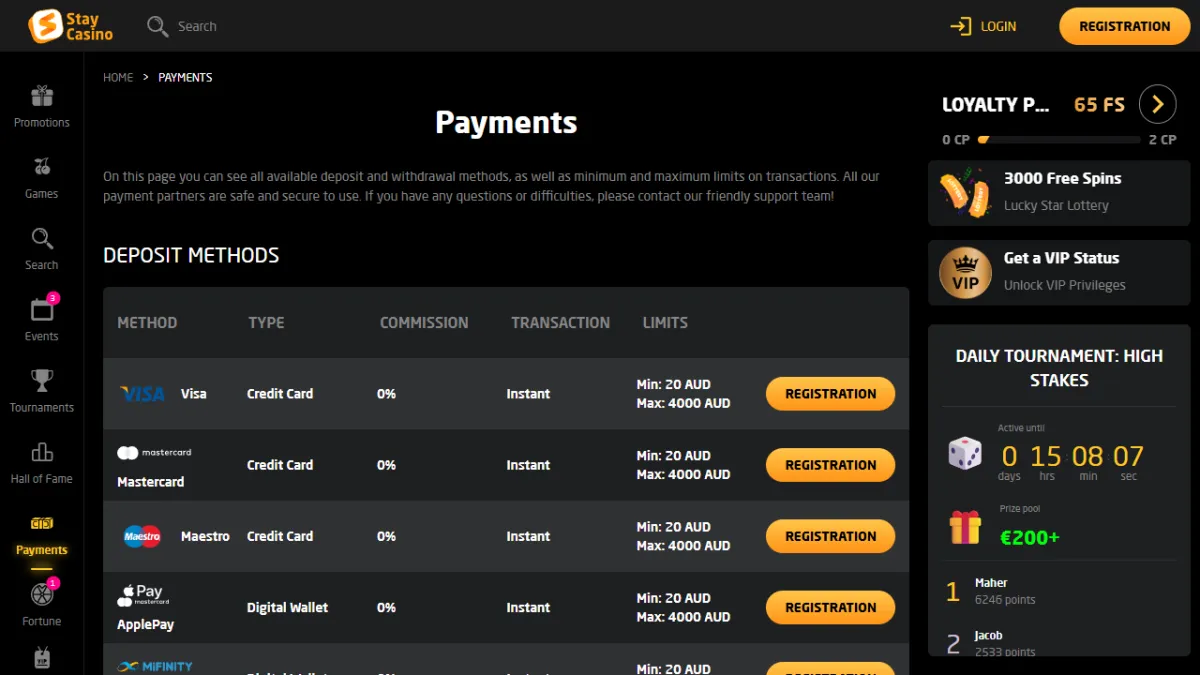This screenshot has height=675, width=1200.
Task: Click the DEPOSIT METHODS heading
Action: (x=191, y=255)
